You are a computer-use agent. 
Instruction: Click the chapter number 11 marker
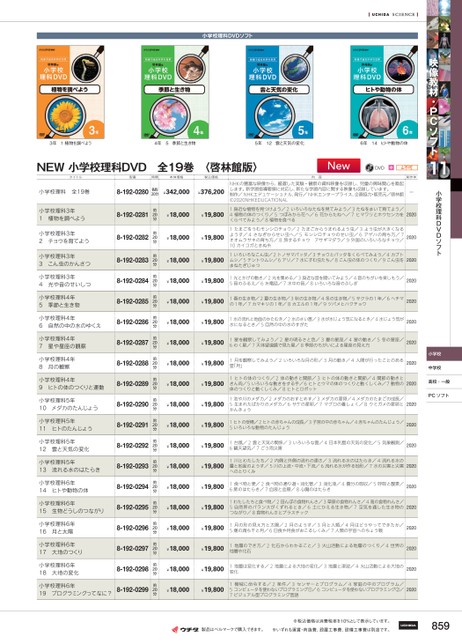(x=438, y=170)
